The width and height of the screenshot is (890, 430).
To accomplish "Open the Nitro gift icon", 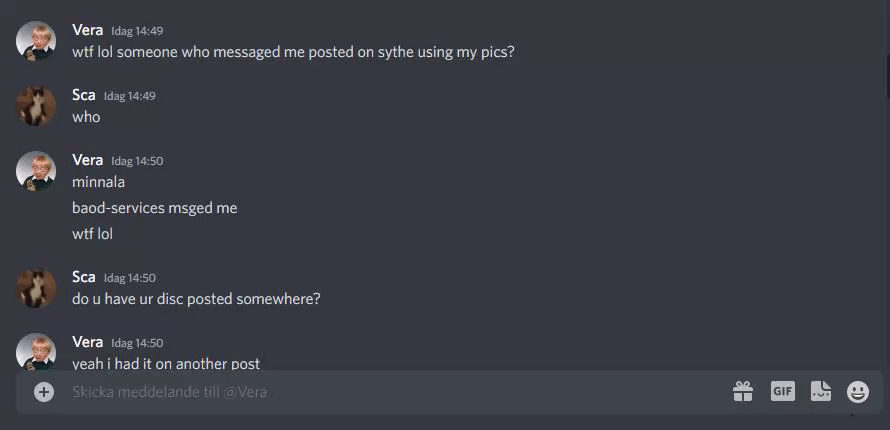I will click(743, 391).
